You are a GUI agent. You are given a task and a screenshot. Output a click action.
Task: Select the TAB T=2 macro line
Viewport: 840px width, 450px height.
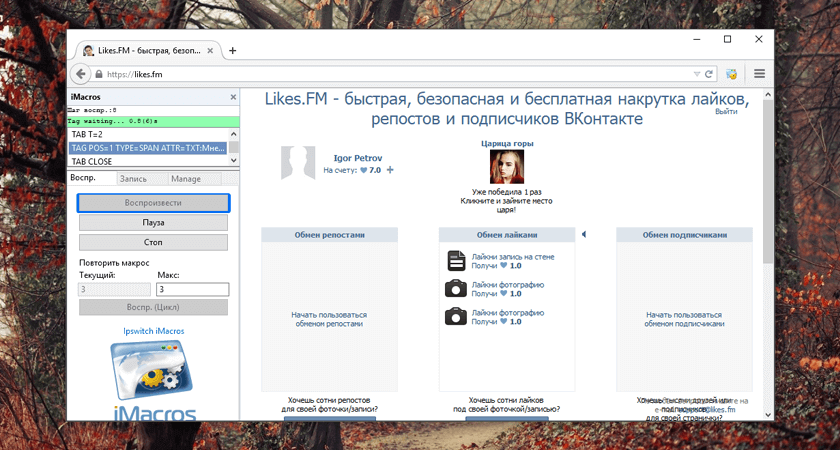point(148,134)
